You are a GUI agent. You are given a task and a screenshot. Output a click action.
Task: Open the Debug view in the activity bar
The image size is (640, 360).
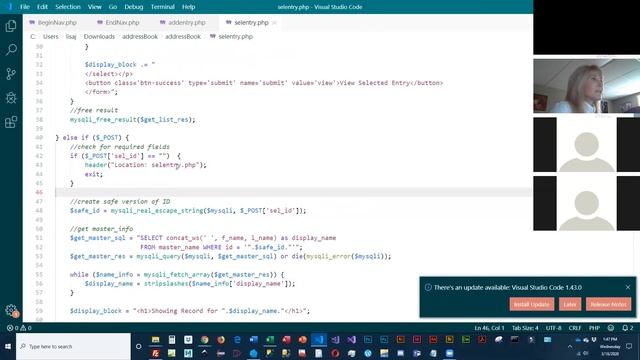11,98
